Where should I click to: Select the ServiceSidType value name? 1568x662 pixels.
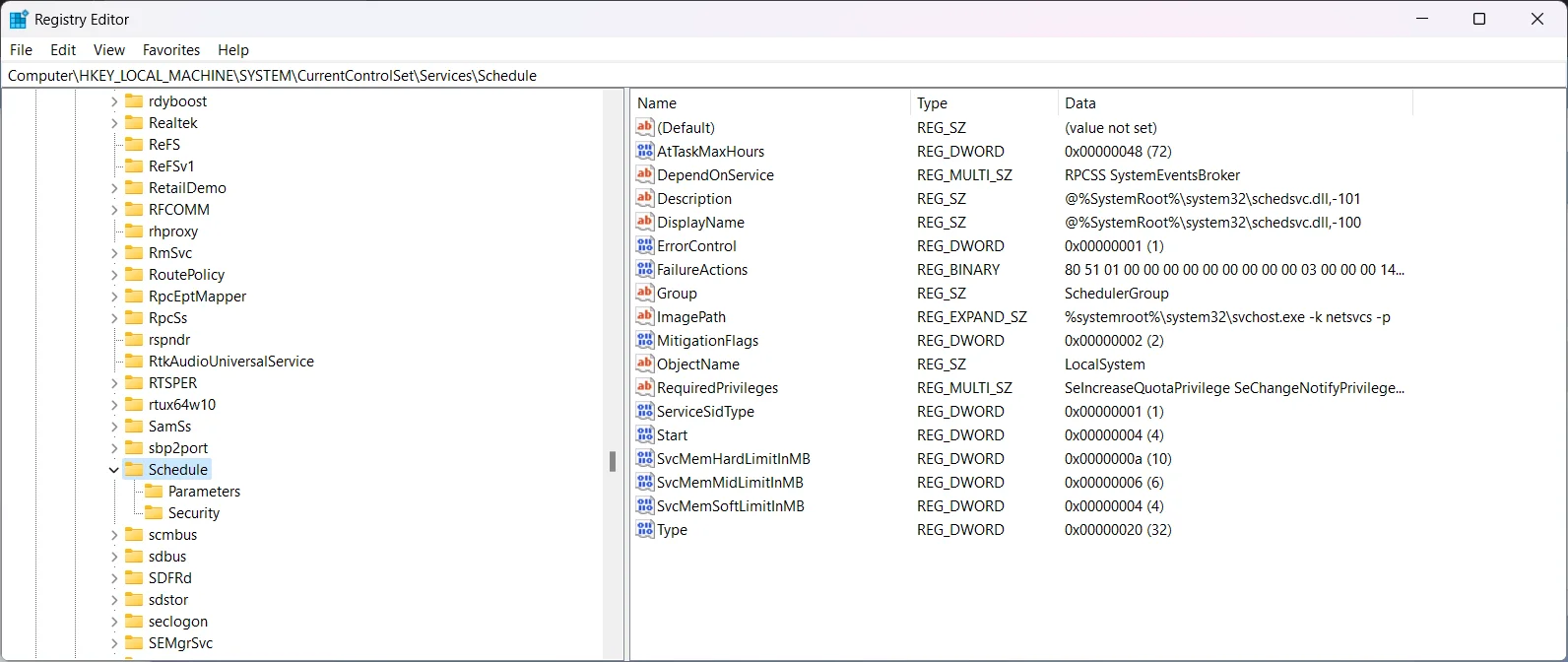[x=705, y=411]
